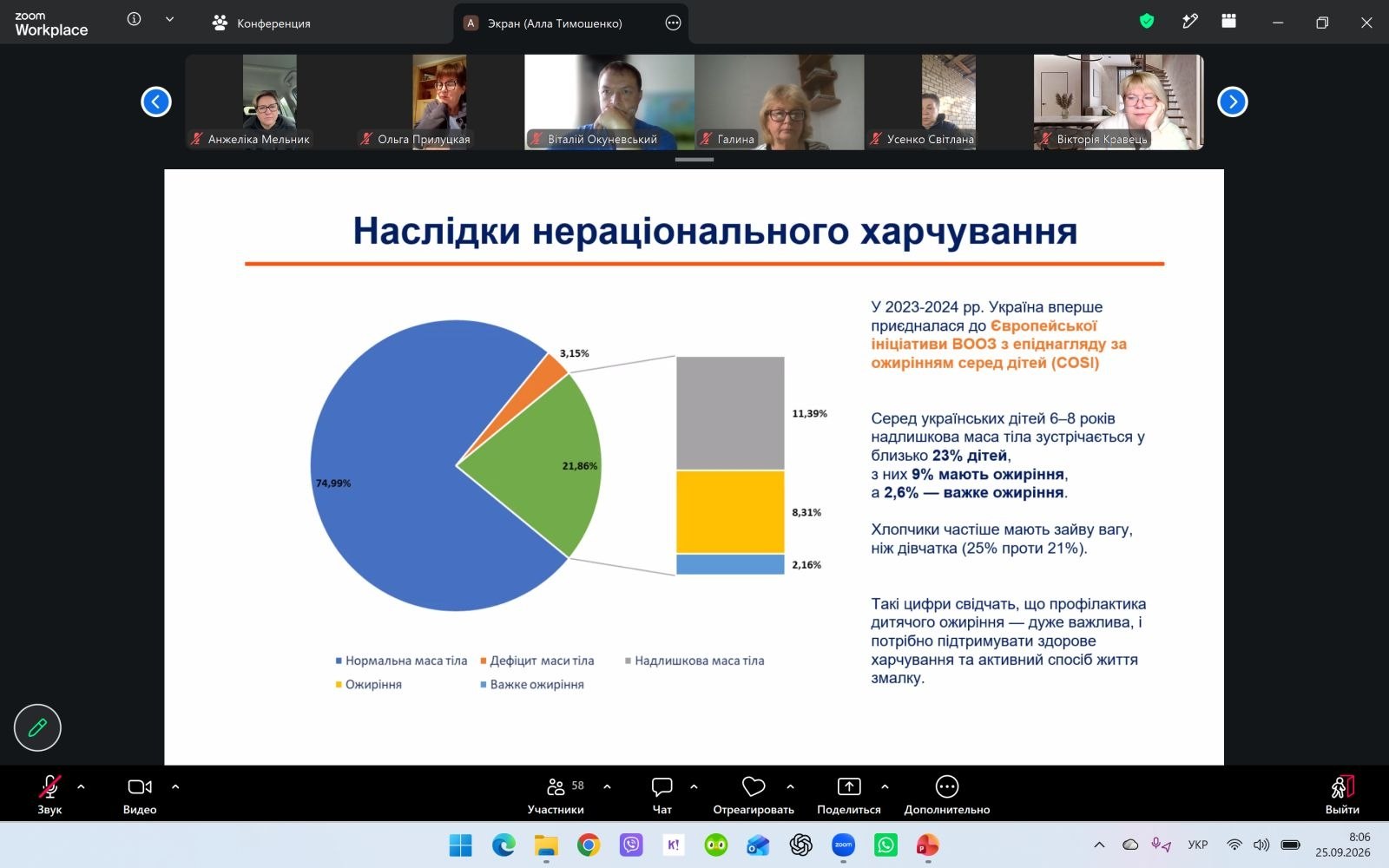Click the green encryption shield icon
Viewport: 1389px width, 868px height.
click(1147, 22)
